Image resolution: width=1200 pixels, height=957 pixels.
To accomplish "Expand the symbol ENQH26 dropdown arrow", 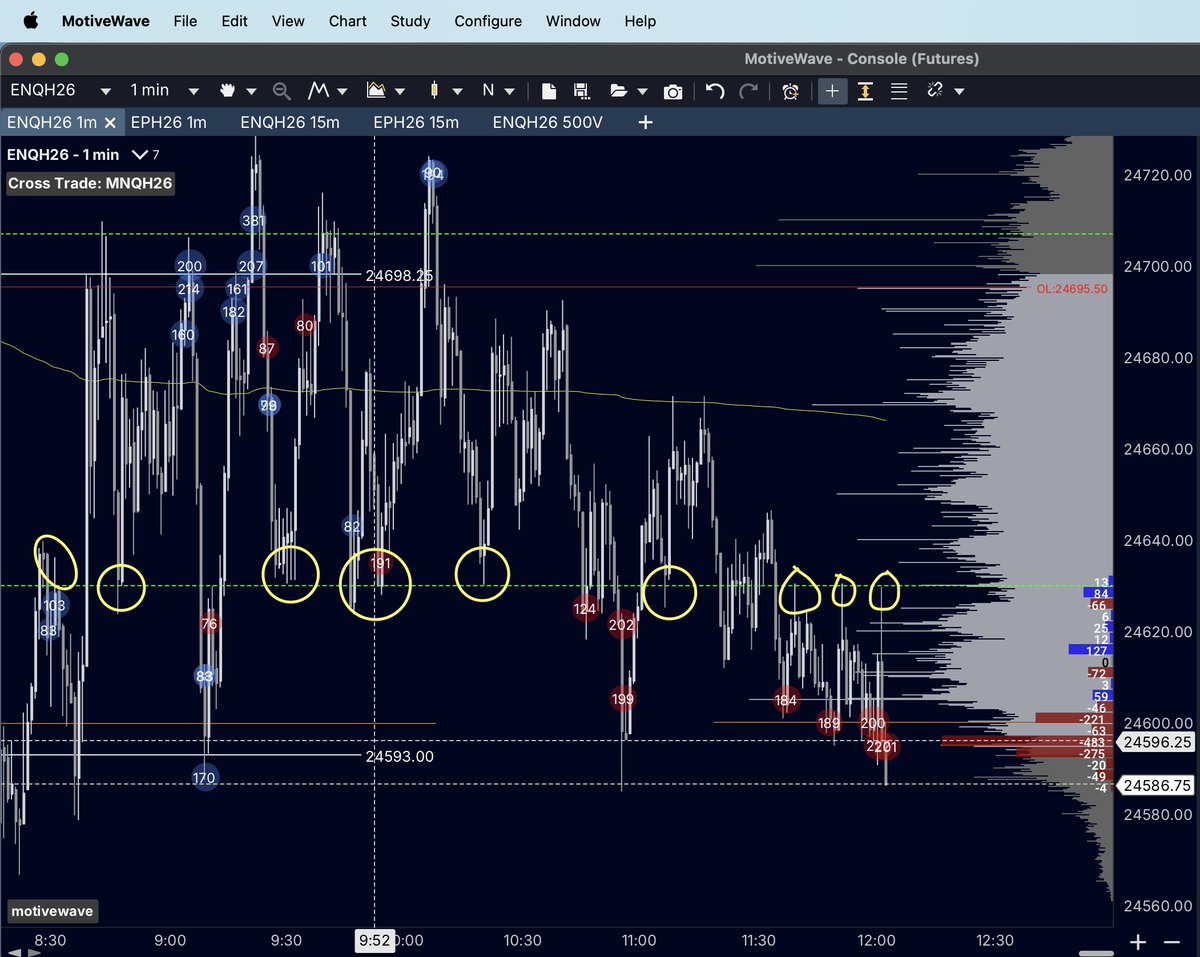I will pyautogui.click(x=105, y=91).
